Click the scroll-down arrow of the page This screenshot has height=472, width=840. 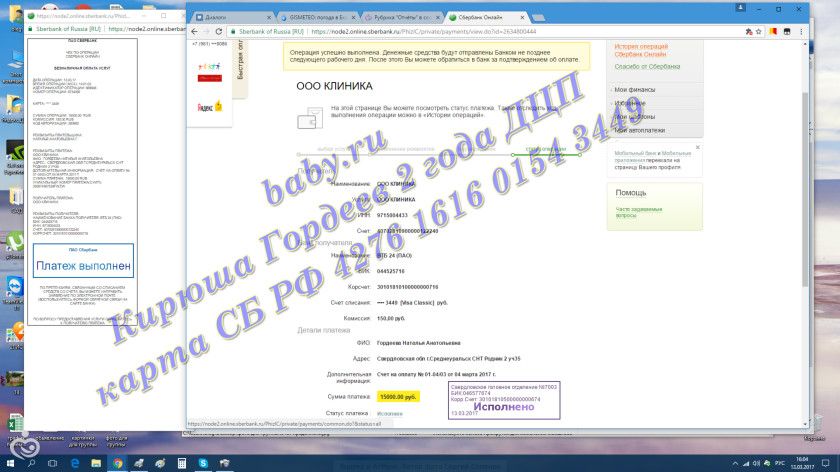pos(805,424)
